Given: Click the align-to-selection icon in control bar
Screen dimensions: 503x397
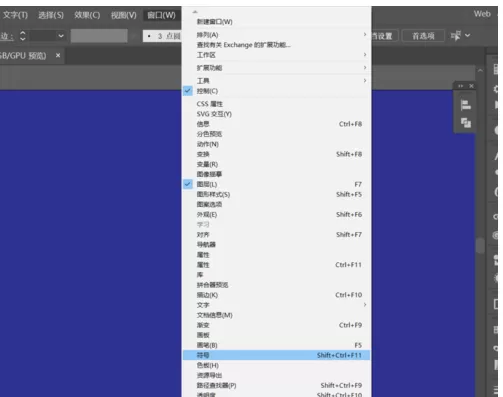Looking at the screenshot, I should 455,35.
